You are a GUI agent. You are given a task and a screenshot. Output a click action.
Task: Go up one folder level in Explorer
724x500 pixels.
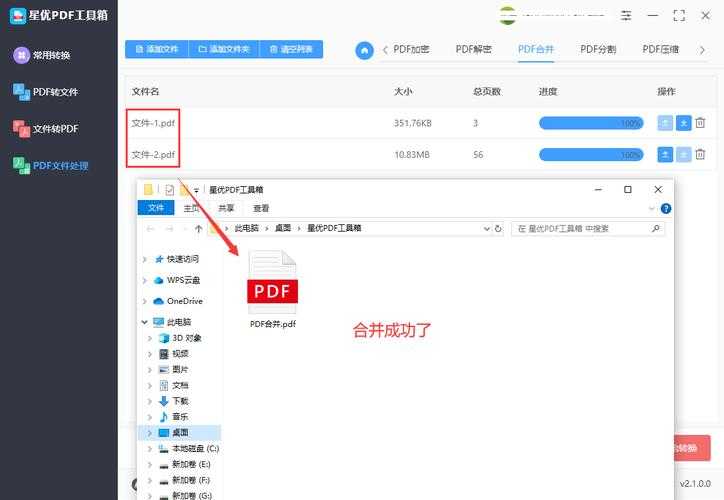click(199, 229)
